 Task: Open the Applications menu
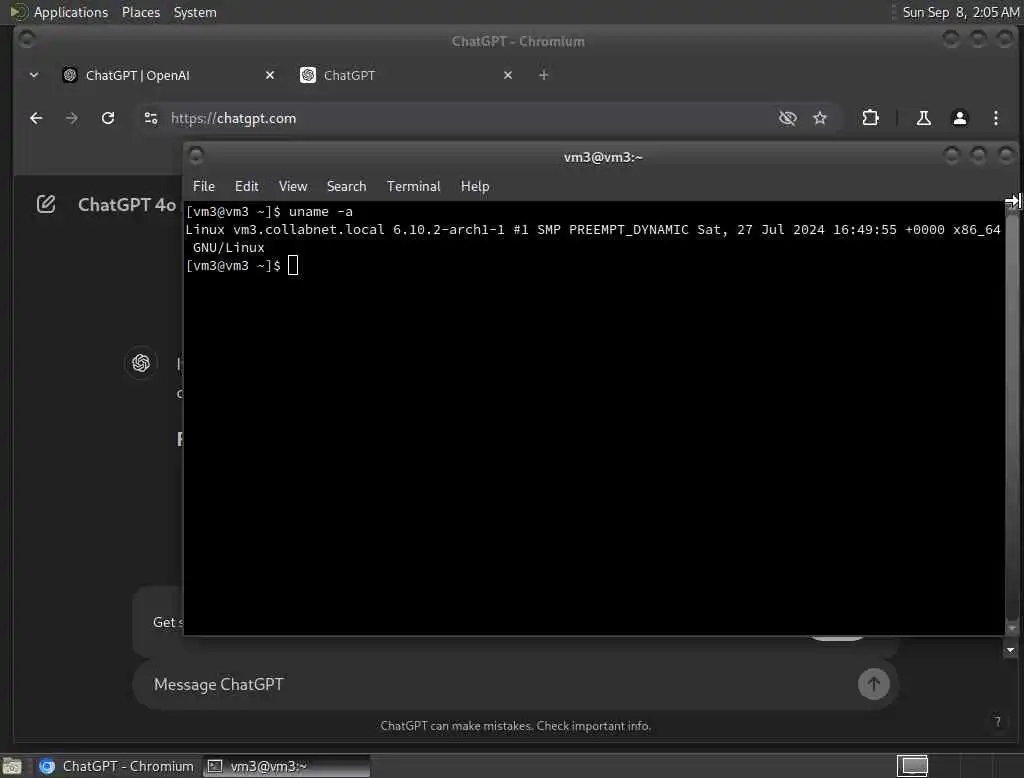pyautogui.click(x=71, y=12)
